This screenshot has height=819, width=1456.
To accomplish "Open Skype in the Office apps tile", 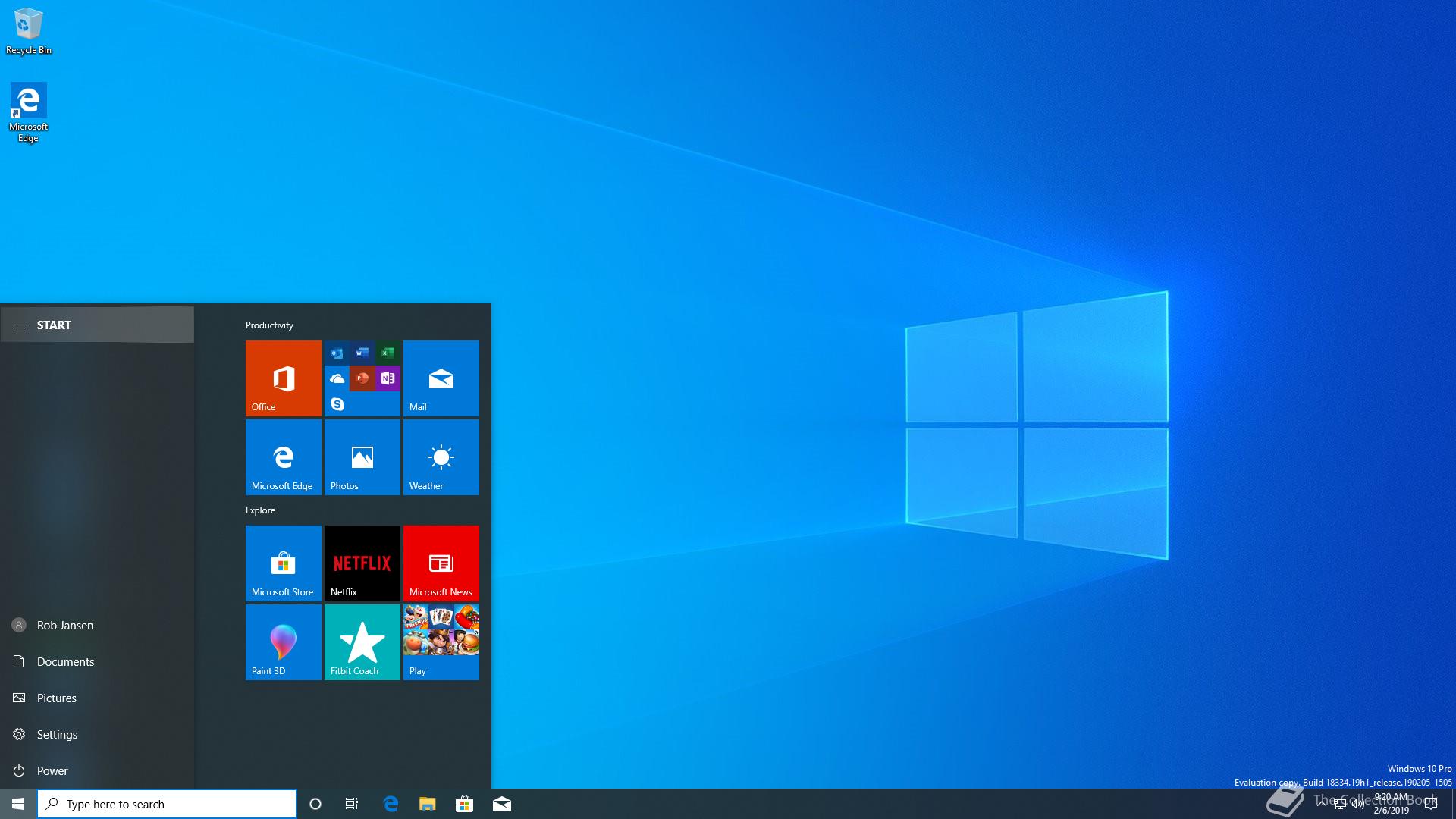I will (x=337, y=403).
